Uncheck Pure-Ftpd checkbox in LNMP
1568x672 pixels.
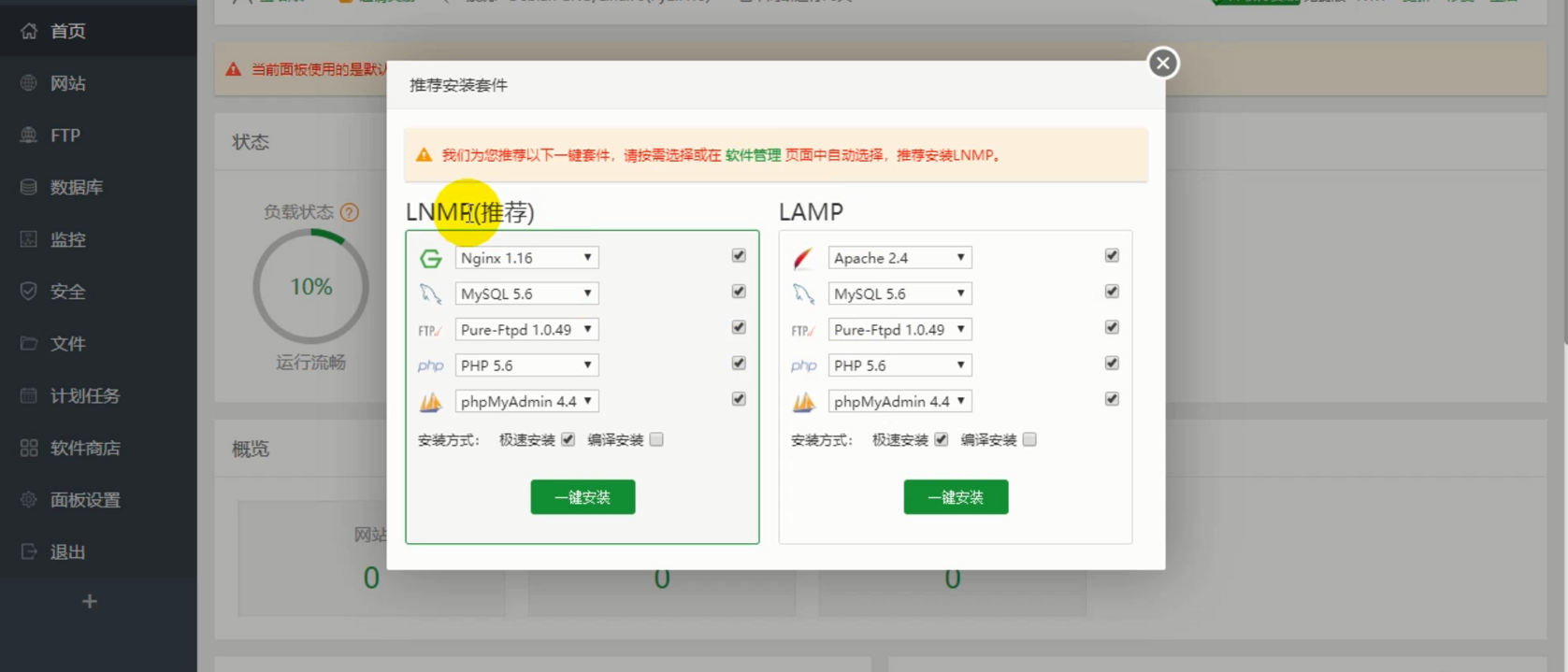point(739,327)
